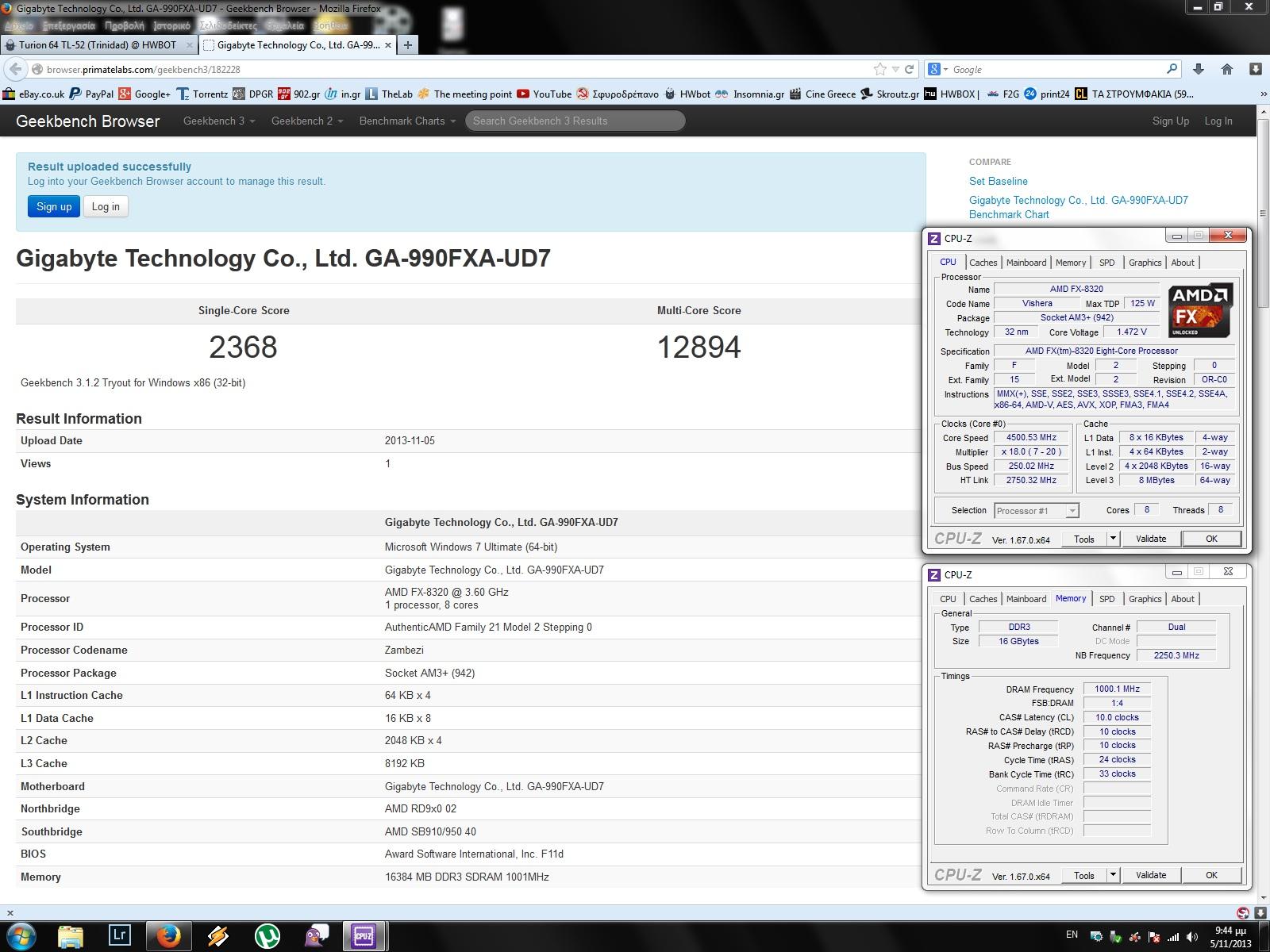Click Set Baseline link
Image resolution: width=1270 pixels, height=952 pixels.
click(x=998, y=181)
